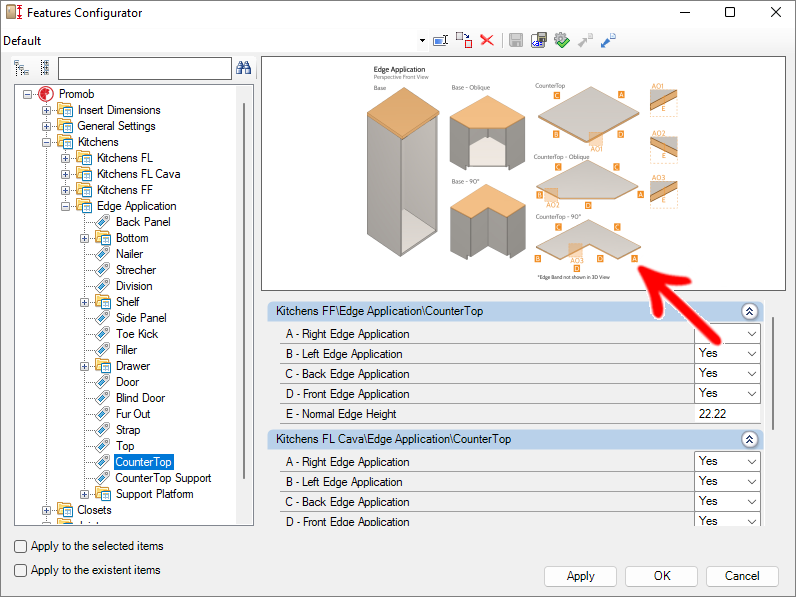Click the grayed floppy save icon
Image resolution: width=796 pixels, height=597 pixels.
pos(516,41)
